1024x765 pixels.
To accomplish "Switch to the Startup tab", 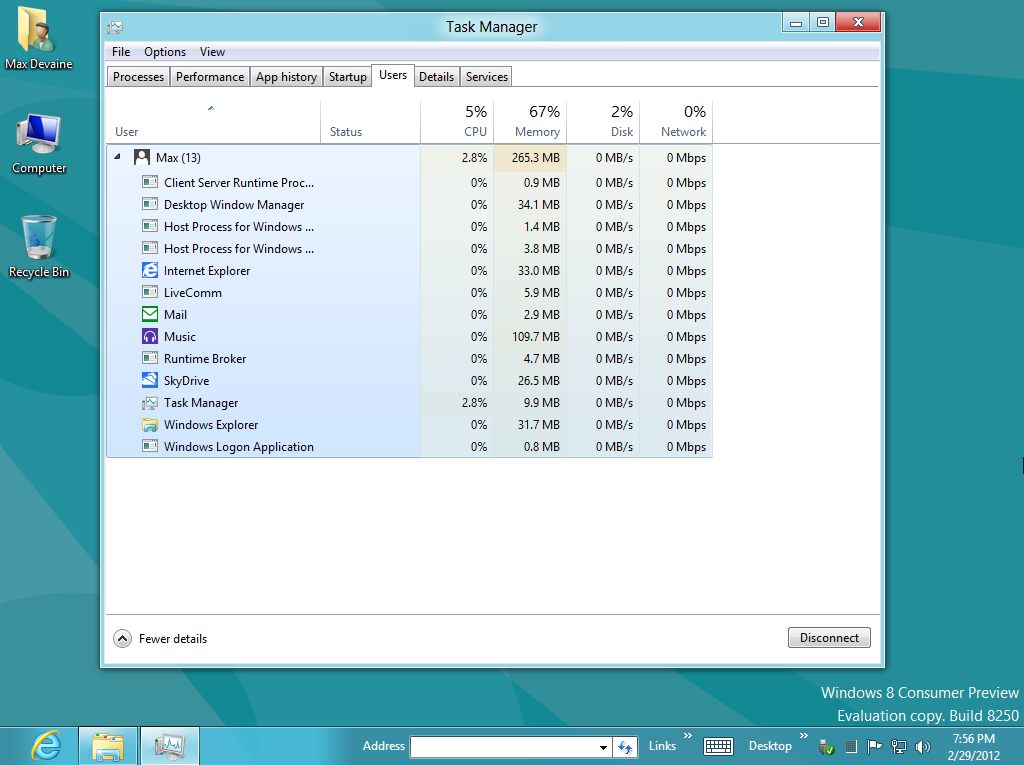I will (347, 76).
